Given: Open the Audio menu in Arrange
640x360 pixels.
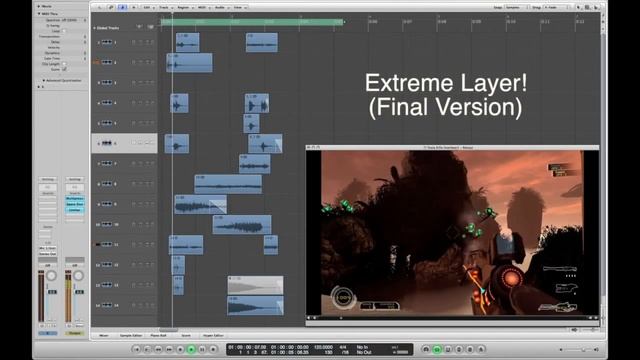Looking at the screenshot, I should (221, 7).
